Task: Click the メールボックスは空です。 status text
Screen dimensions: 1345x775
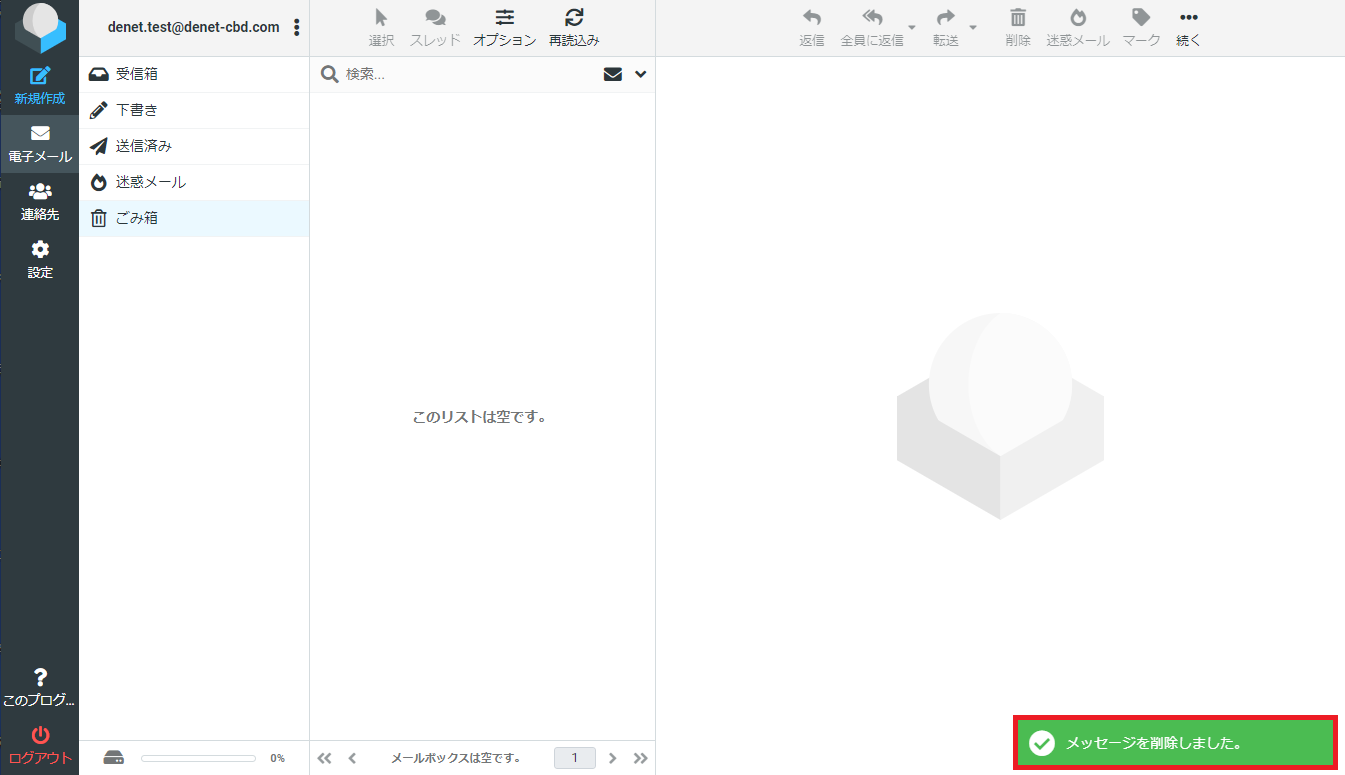Action: [456, 758]
